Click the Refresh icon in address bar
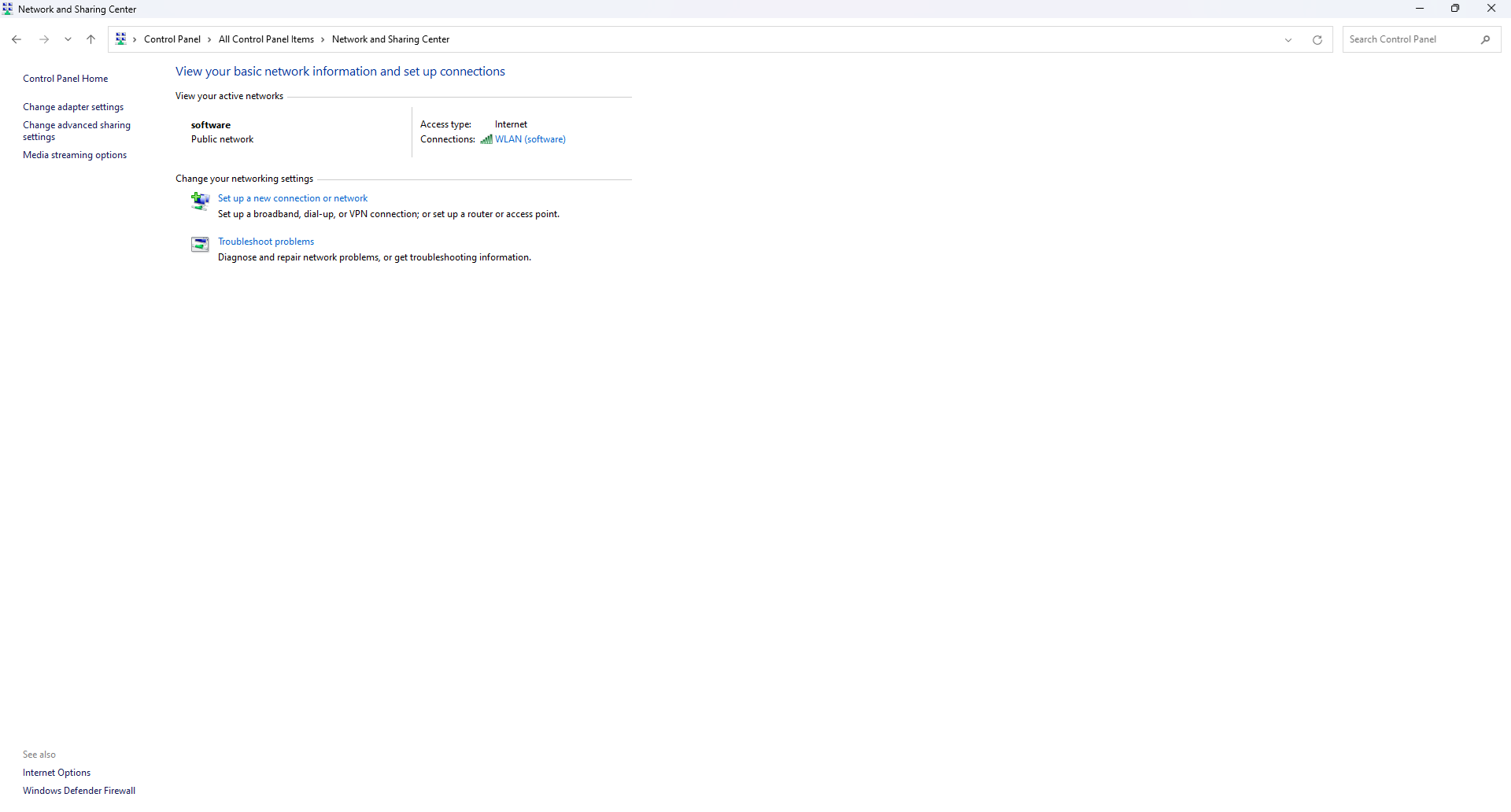Viewport: 1511px width, 812px height. 1317,40
